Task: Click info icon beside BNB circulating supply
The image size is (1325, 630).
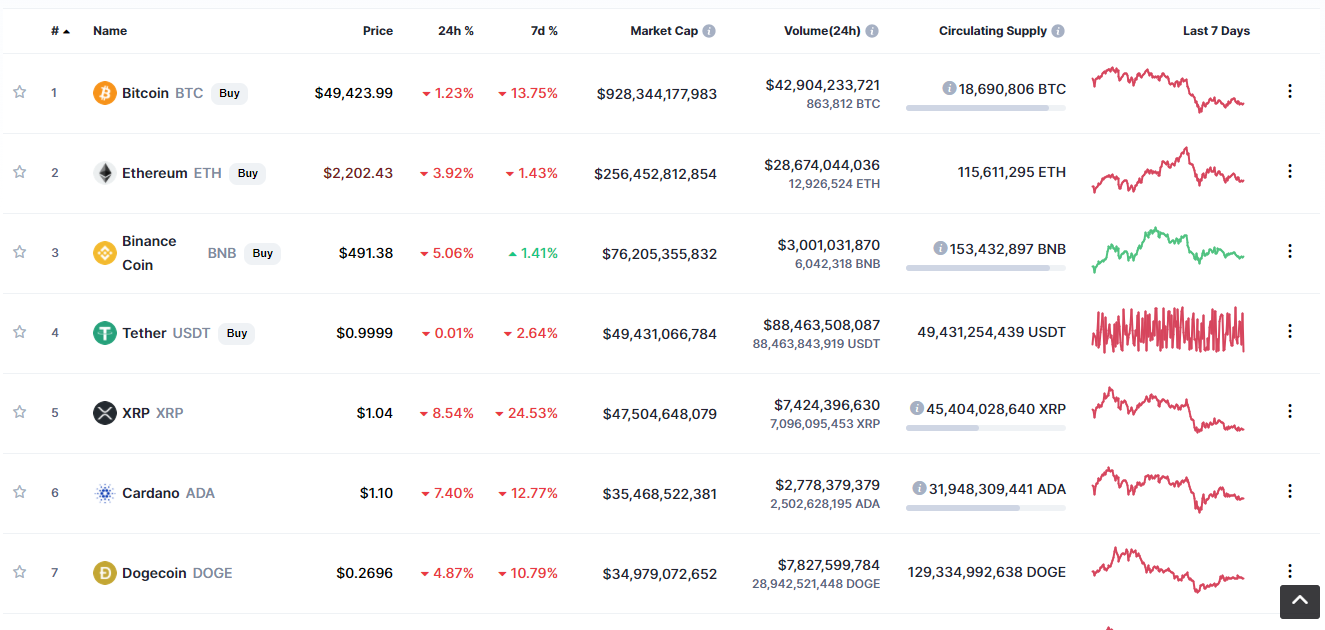Action: click(940, 248)
